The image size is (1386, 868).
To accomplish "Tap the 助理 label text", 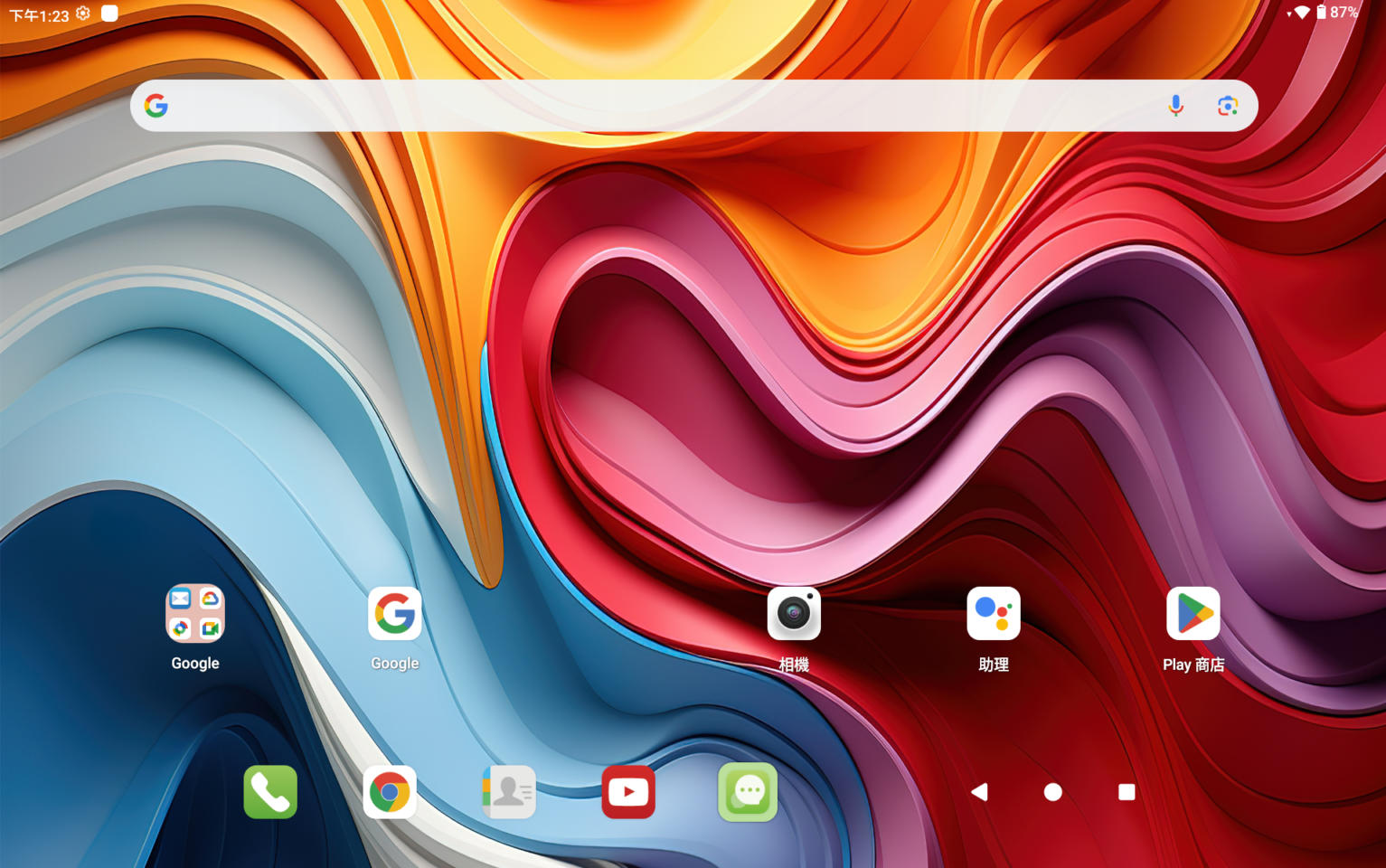I will [x=994, y=665].
